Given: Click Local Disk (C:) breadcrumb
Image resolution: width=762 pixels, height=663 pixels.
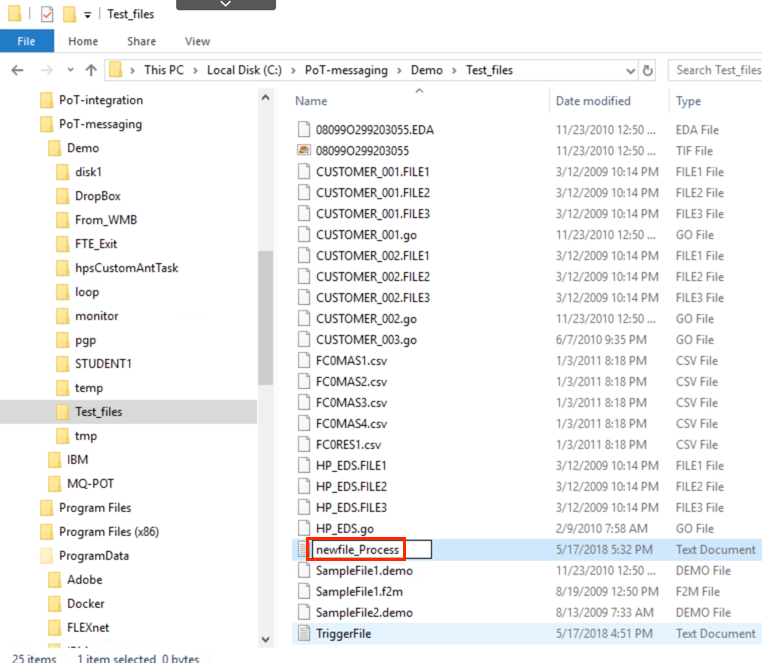Looking at the screenshot, I should tap(244, 70).
